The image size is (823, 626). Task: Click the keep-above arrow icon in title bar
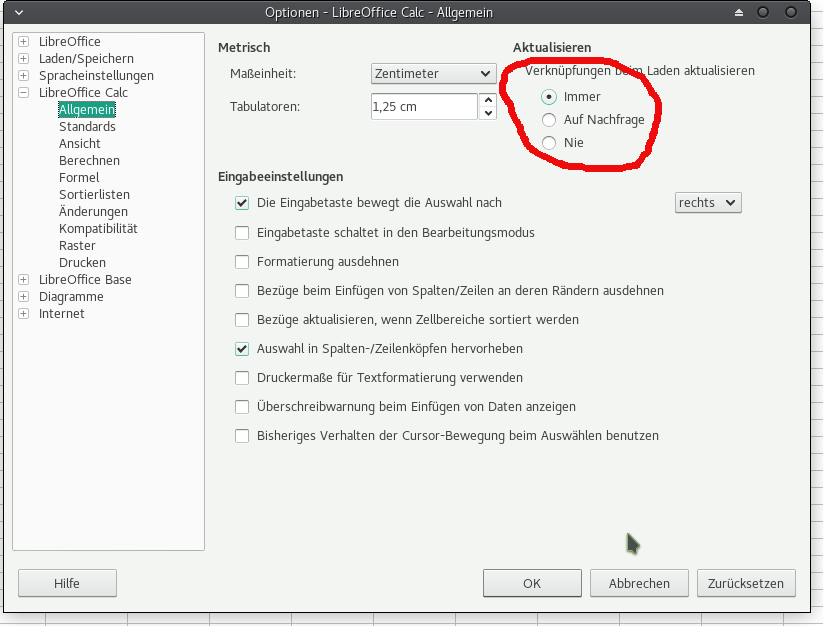point(739,13)
